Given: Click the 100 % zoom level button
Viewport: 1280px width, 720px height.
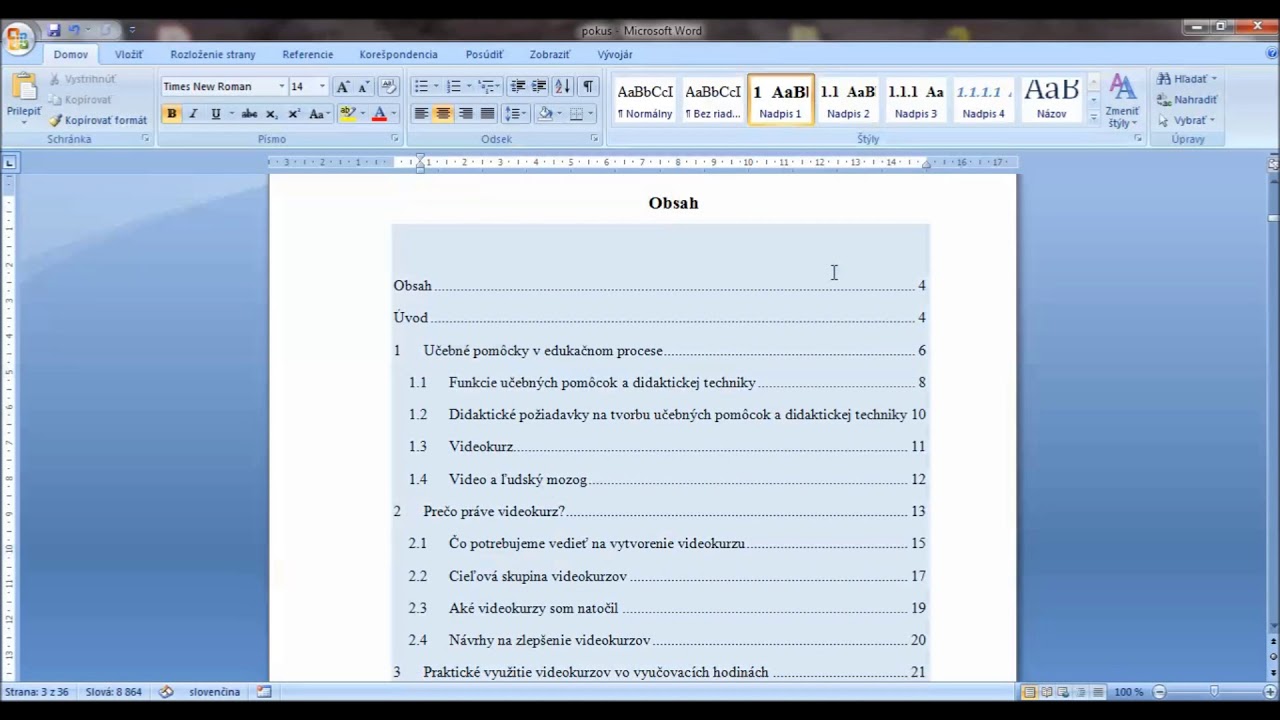Looking at the screenshot, I should point(1128,692).
